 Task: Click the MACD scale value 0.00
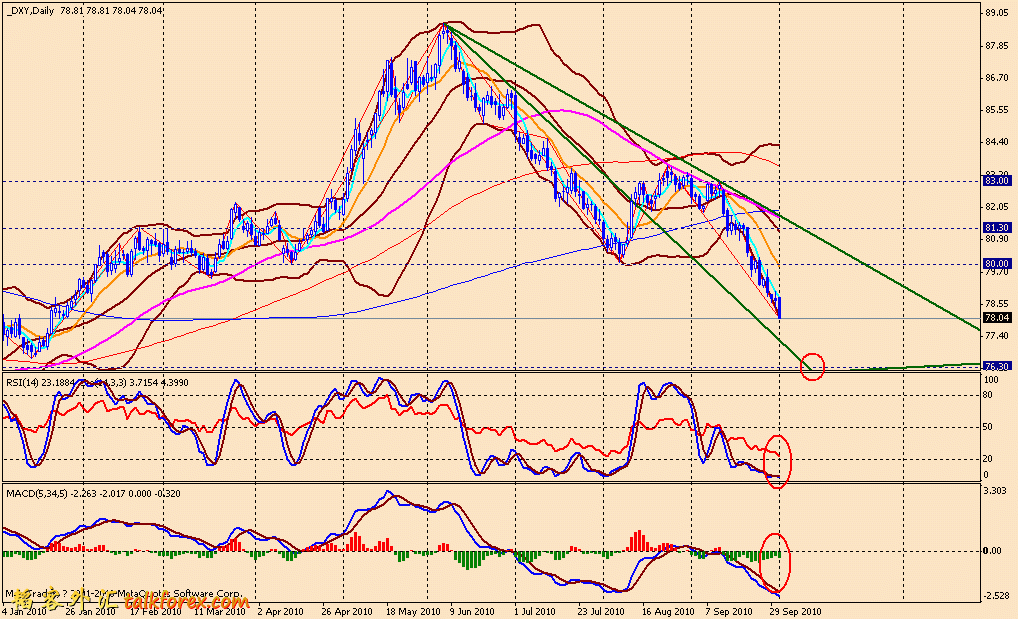(992, 551)
